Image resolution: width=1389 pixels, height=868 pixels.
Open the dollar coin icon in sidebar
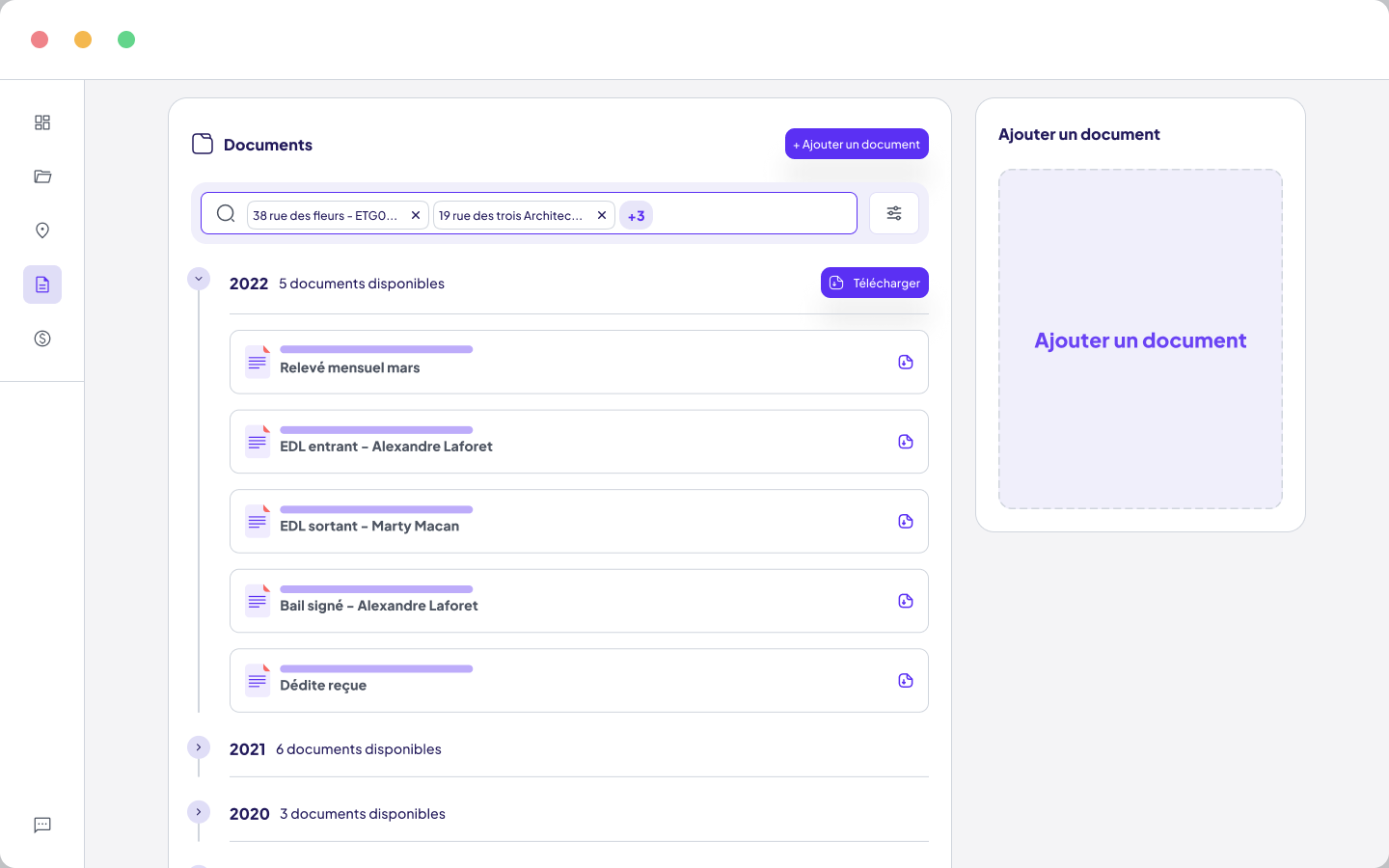(x=42, y=339)
